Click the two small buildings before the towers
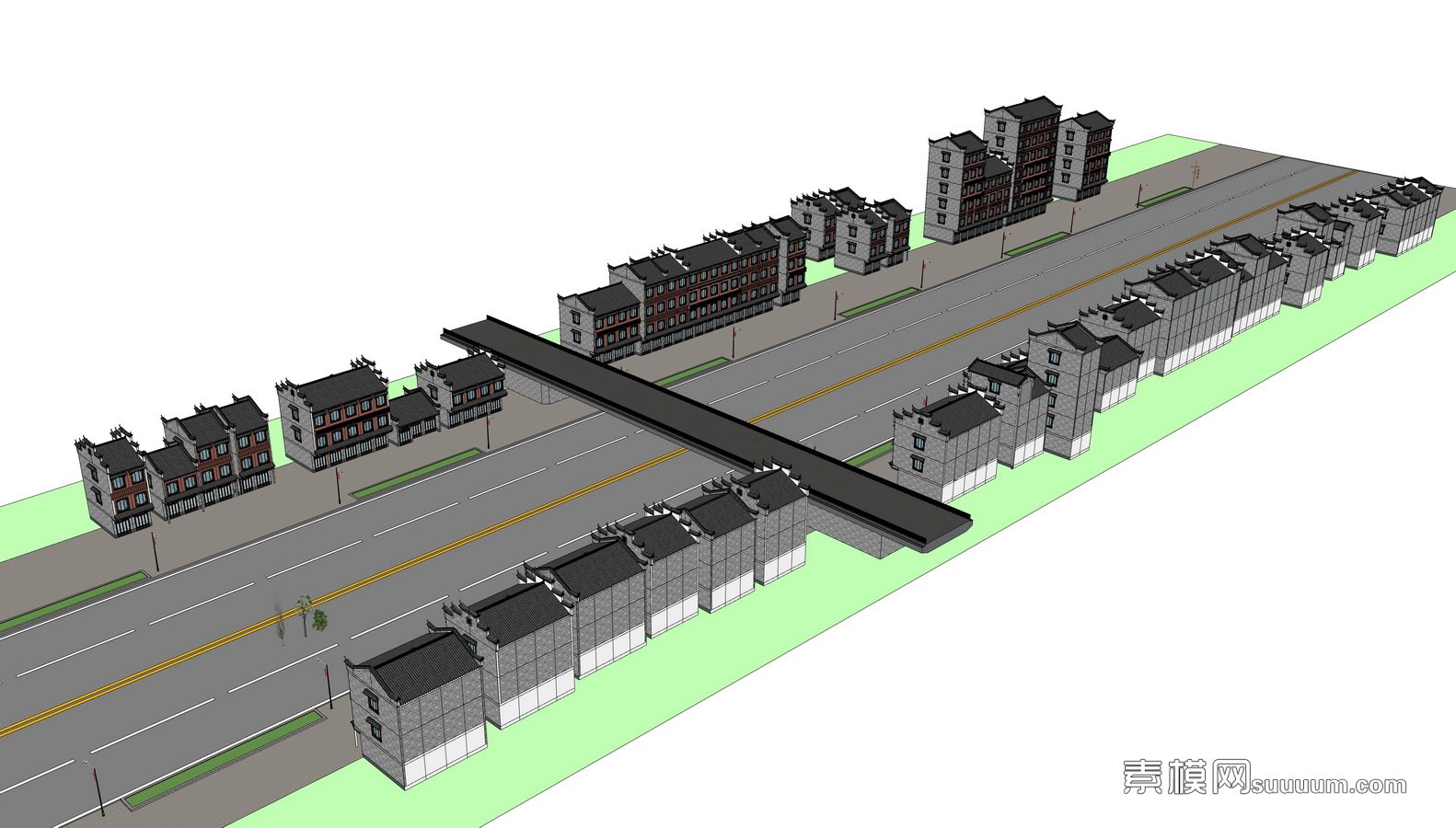Viewport: 1456px width, 828px height. pyautogui.click(x=851, y=230)
